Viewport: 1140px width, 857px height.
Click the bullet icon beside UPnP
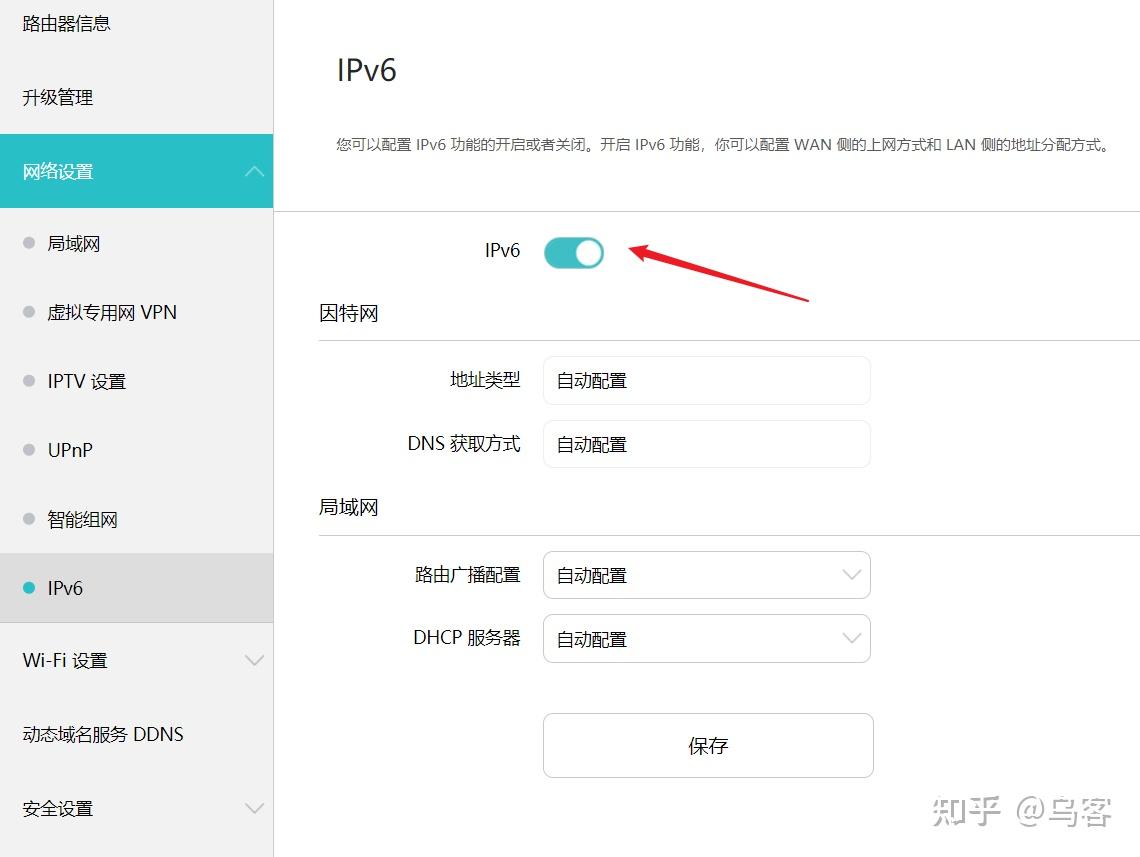pyautogui.click(x=27, y=450)
